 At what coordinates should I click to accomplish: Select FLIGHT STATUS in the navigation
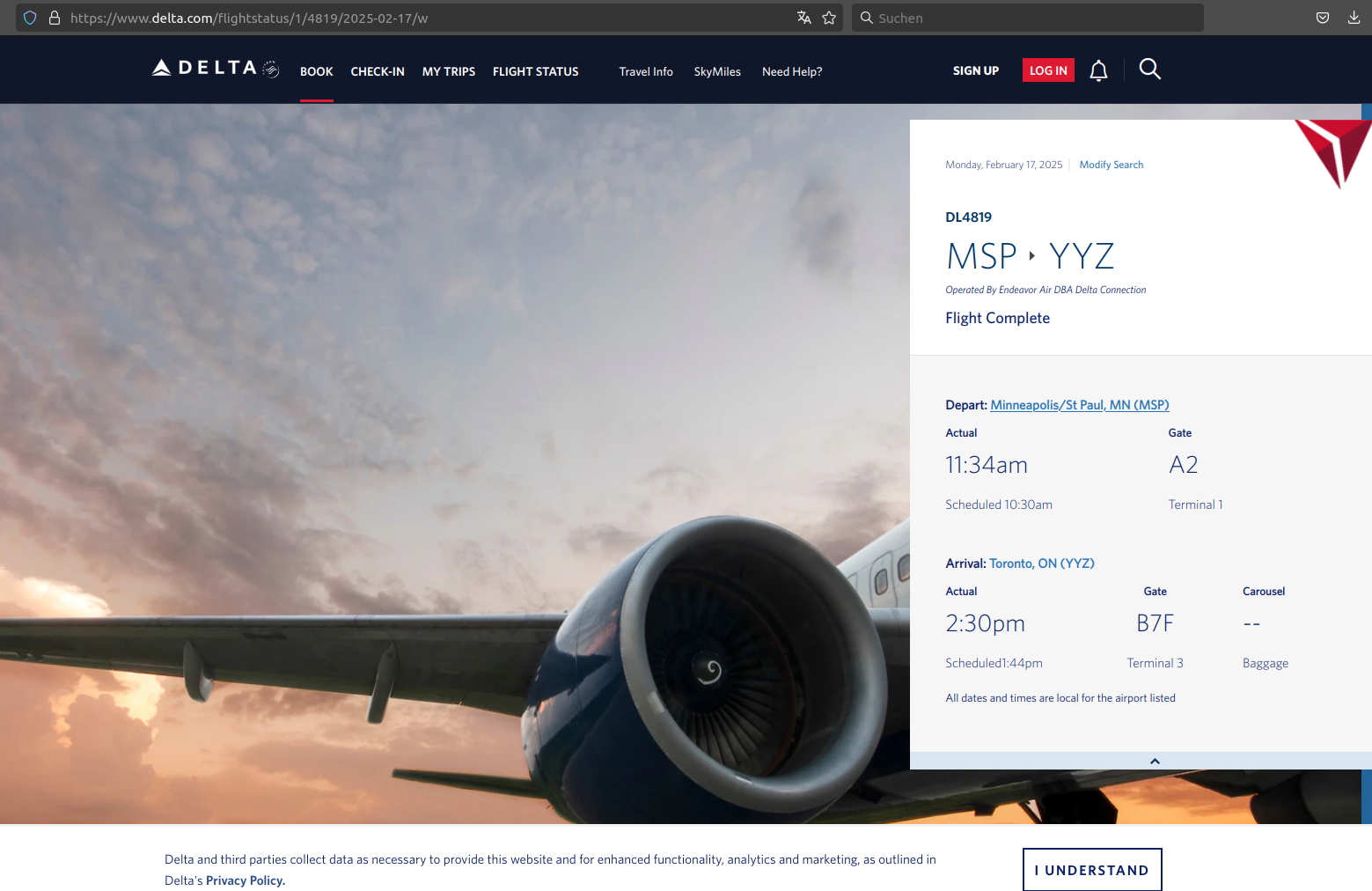click(x=536, y=71)
